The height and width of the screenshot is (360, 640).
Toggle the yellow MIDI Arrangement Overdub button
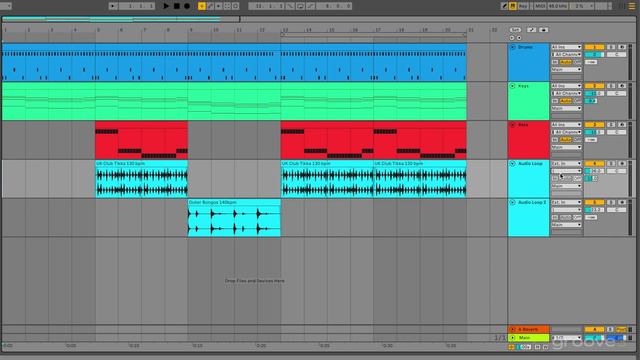click(202, 6)
